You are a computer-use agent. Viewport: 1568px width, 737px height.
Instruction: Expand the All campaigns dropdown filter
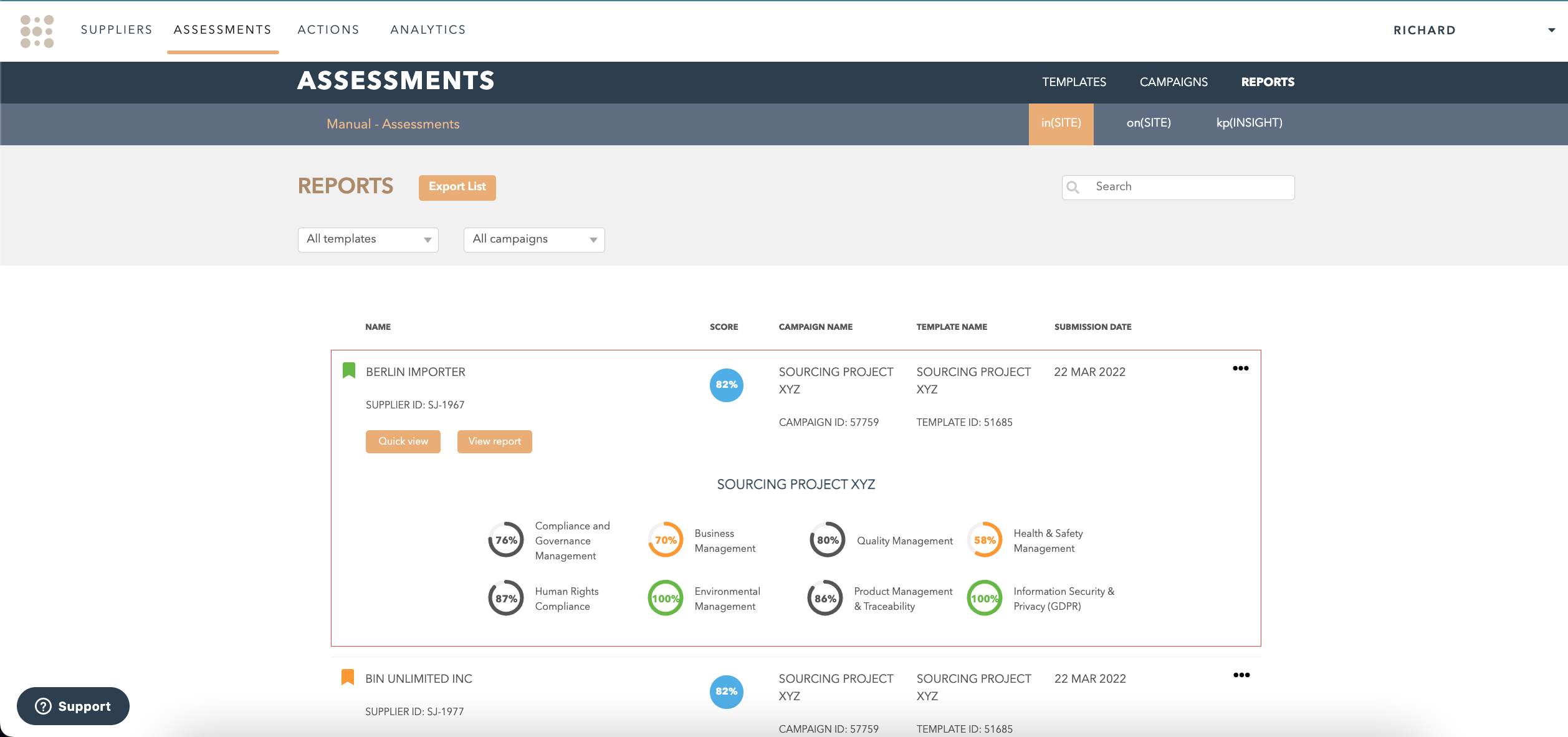(x=534, y=239)
